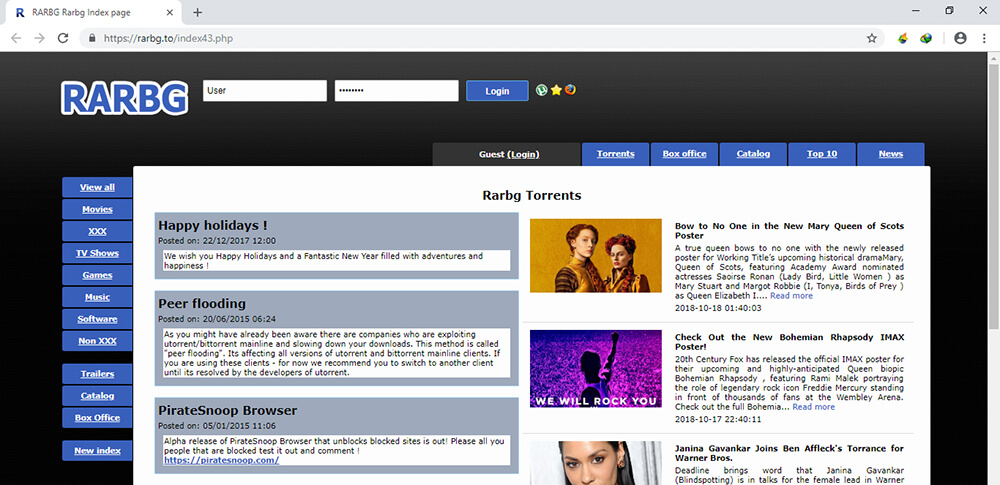Viewport: 1000px width, 485px height.
Task: Click the blue Login button
Action: point(497,91)
